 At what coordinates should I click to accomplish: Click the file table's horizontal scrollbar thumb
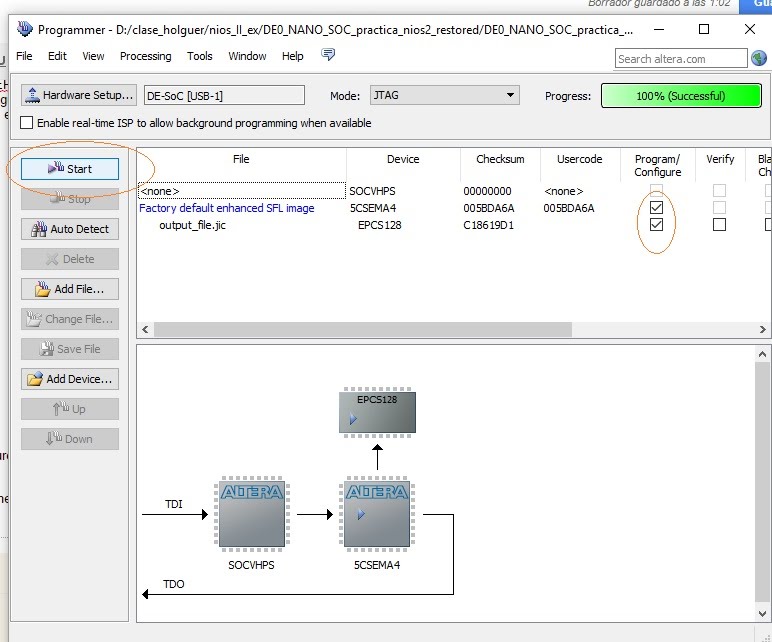pos(363,329)
